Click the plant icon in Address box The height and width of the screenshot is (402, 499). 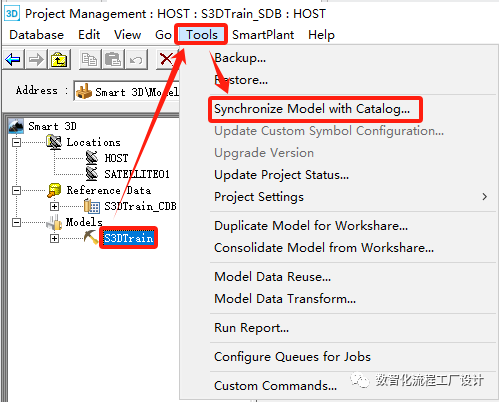84,91
